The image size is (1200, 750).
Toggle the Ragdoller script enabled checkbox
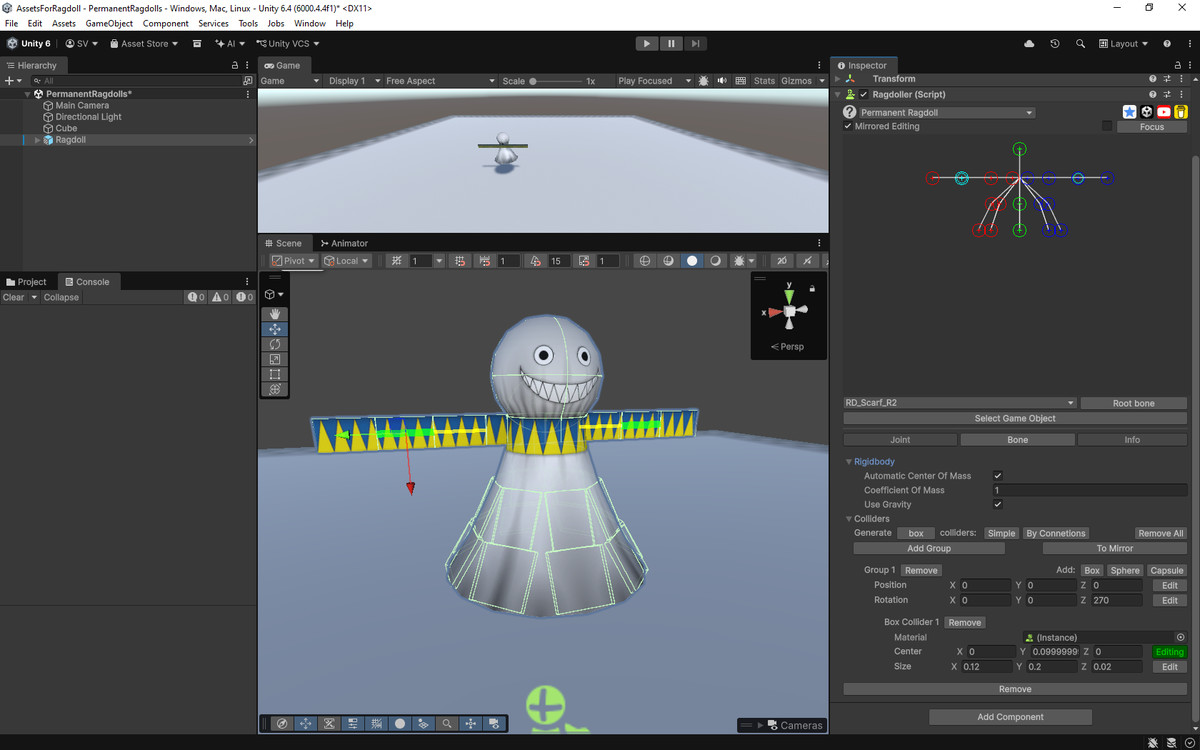[x=864, y=95]
